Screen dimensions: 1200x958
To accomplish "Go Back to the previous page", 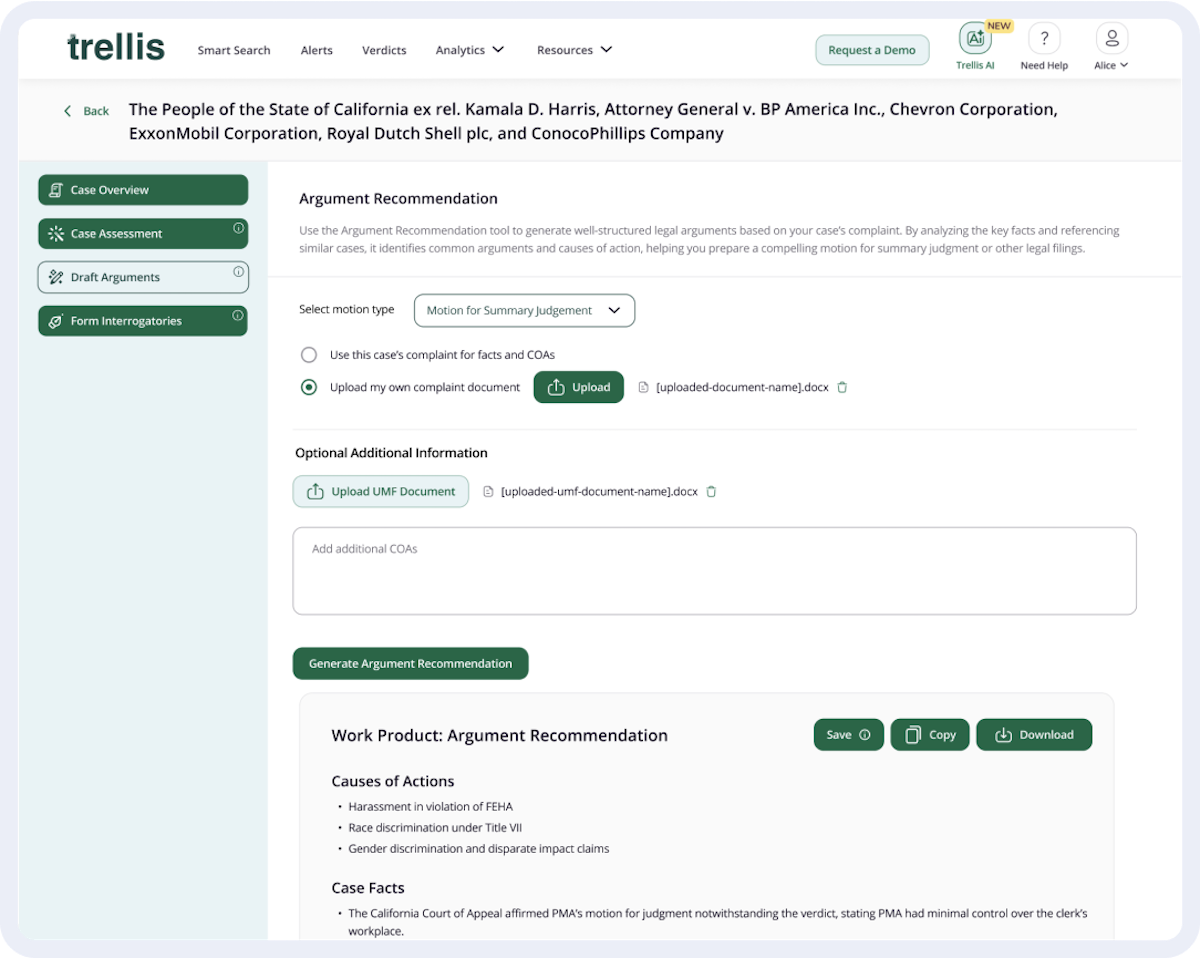I will click(x=86, y=111).
